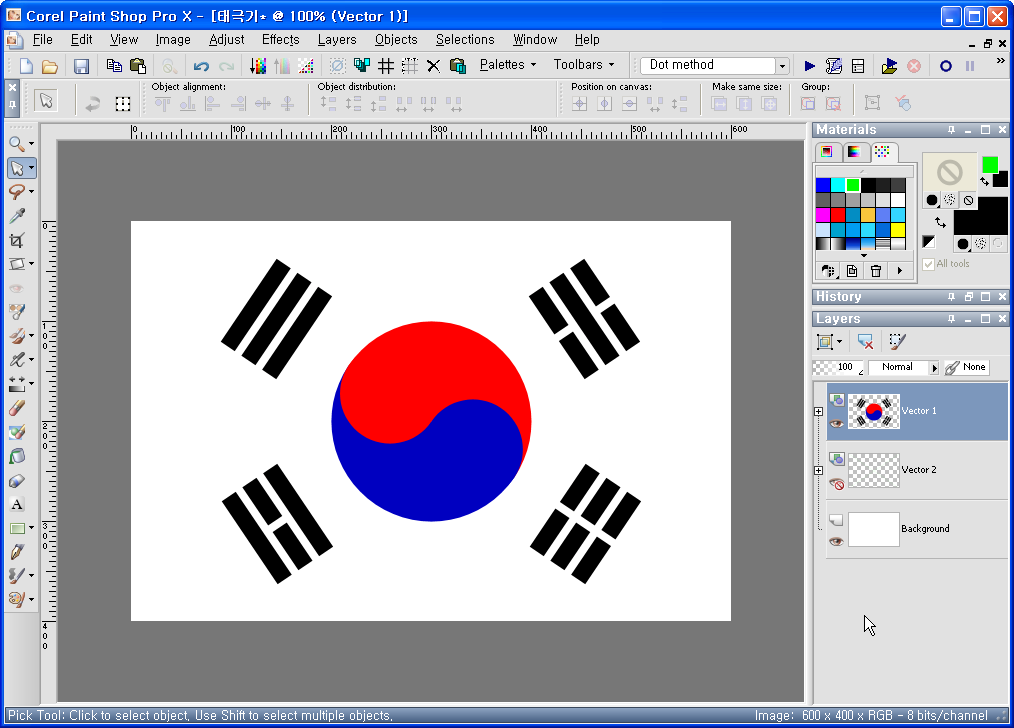The width and height of the screenshot is (1014, 728).
Task: Select the Crop tool
Action: (14, 239)
